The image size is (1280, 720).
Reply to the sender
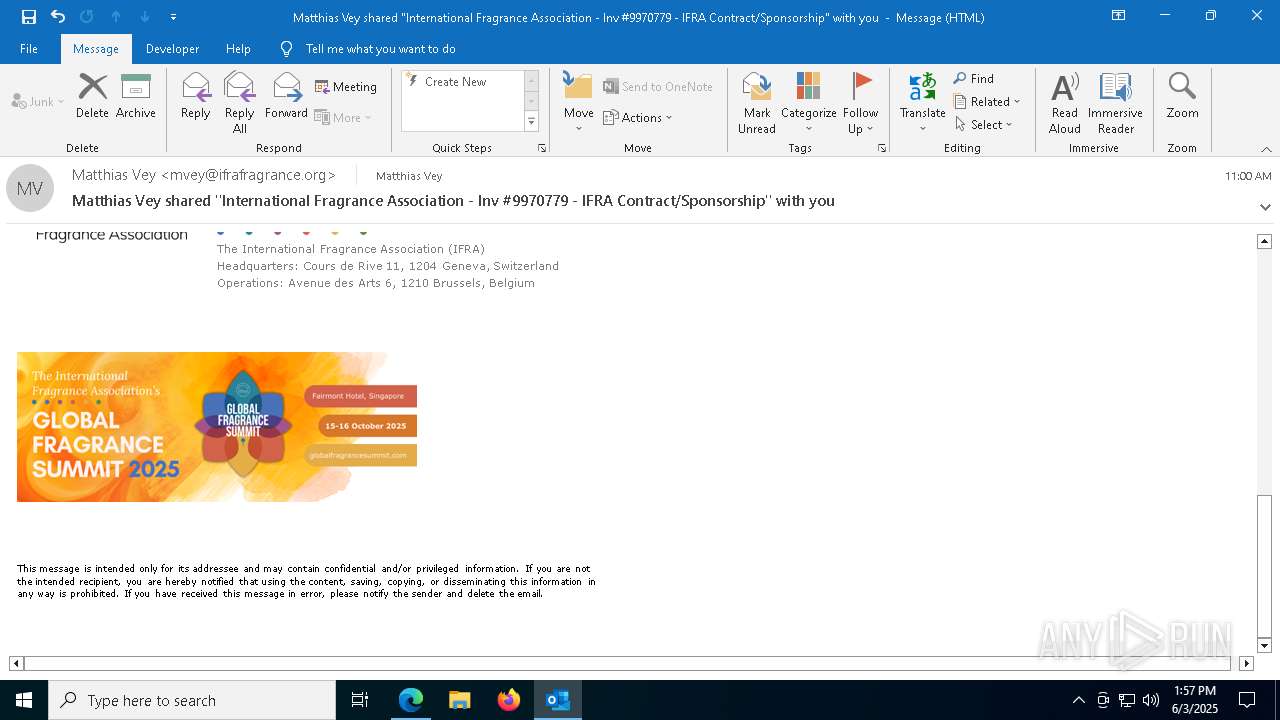196,97
